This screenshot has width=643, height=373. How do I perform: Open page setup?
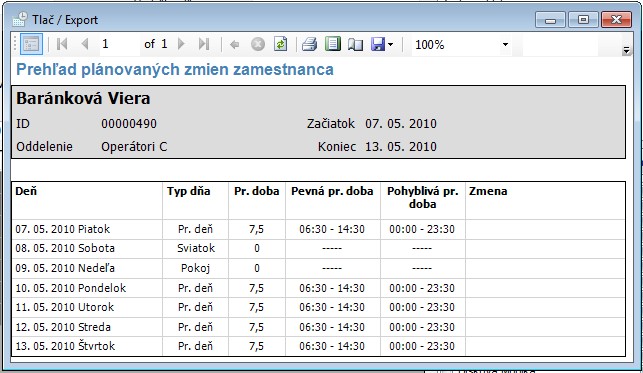pyautogui.click(x=355, y=44)
